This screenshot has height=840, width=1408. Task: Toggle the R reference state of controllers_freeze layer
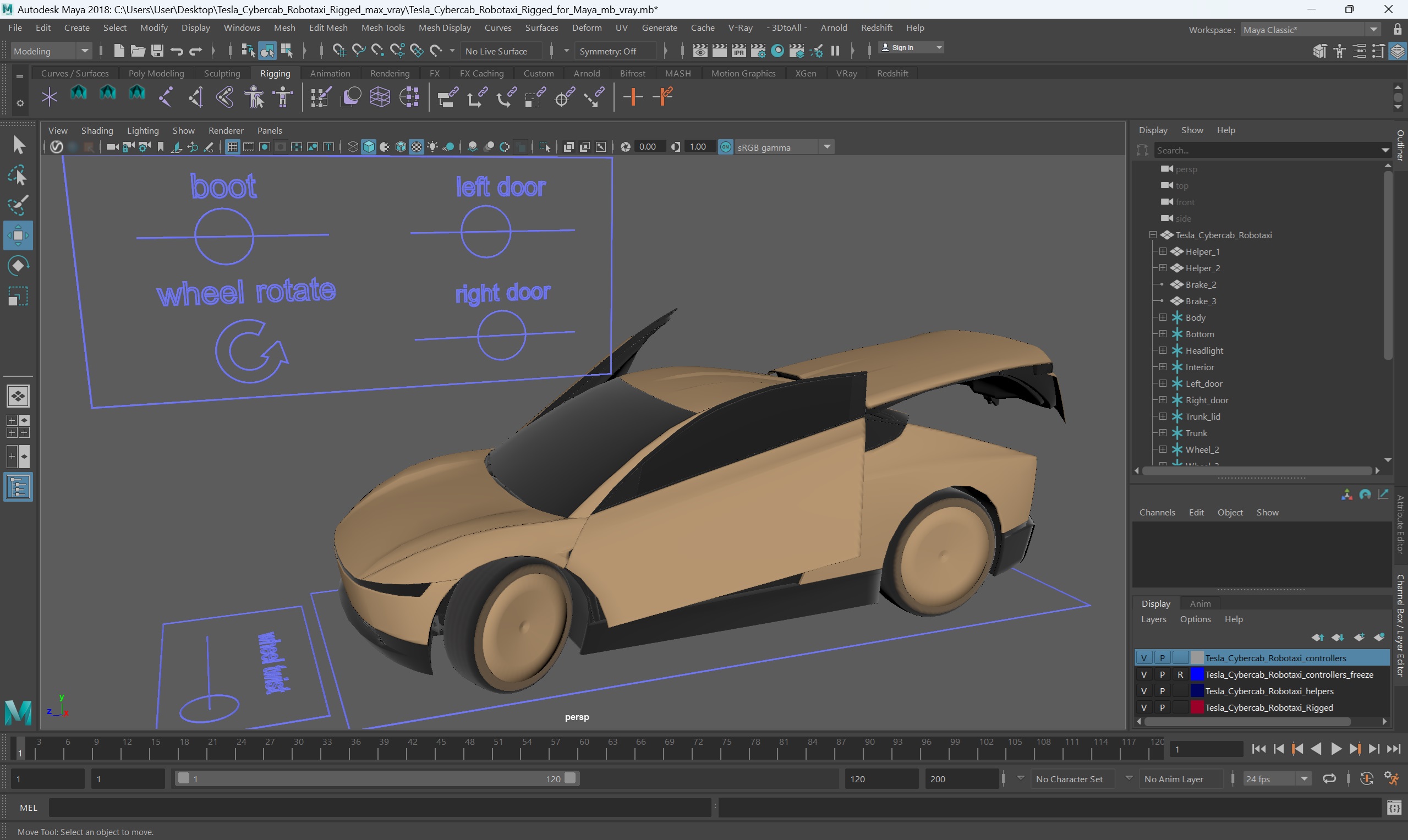pyautogui.click(x=1180, y=674)
